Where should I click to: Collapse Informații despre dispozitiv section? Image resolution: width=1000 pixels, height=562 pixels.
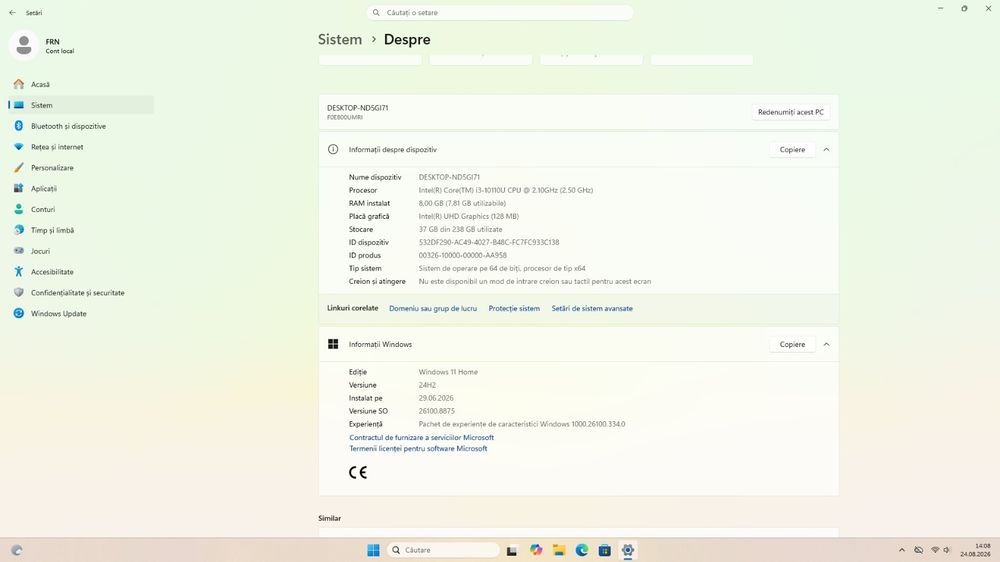coord(827,149)
